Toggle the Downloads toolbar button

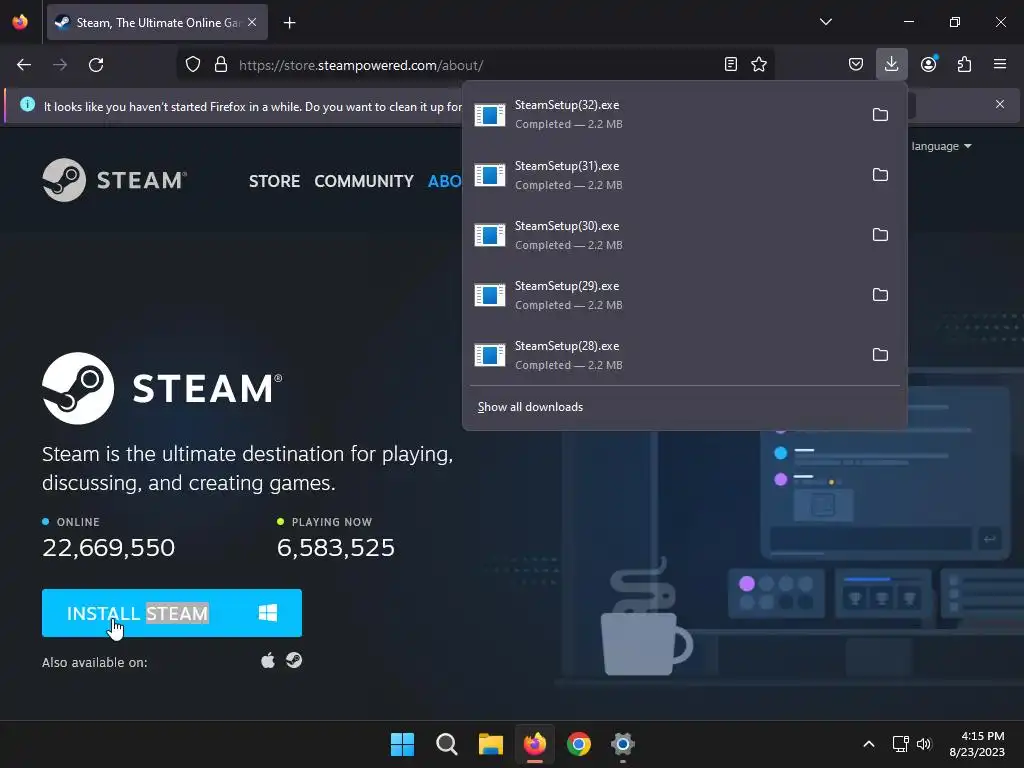click(x=891, y=64)
